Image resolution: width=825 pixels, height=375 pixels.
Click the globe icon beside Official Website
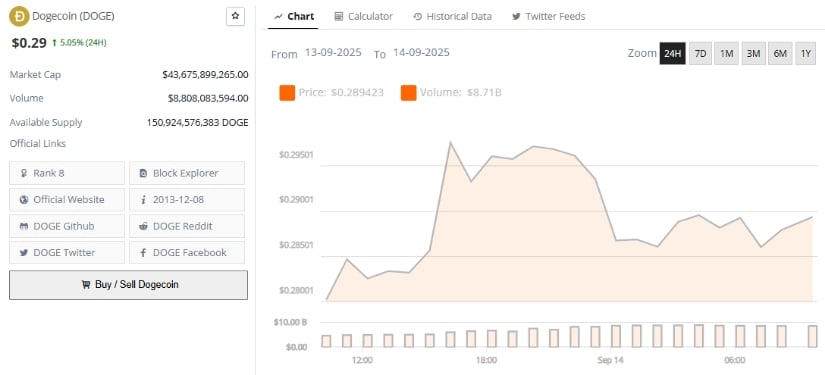click(x=24, y=200)
